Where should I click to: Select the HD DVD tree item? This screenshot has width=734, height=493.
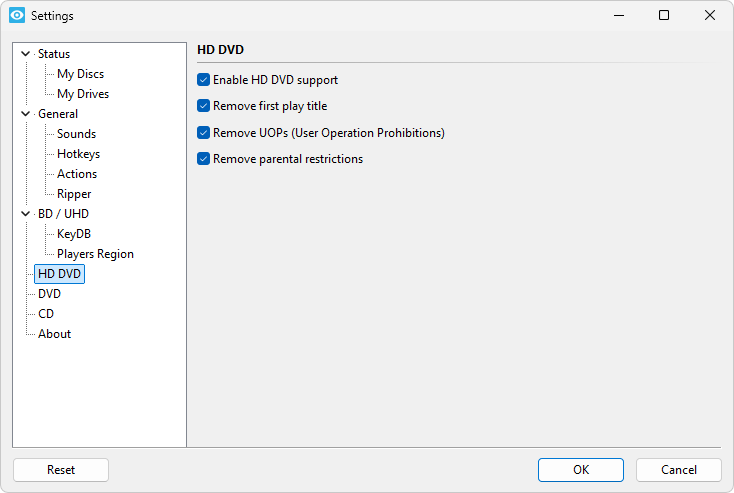[59, 274]
